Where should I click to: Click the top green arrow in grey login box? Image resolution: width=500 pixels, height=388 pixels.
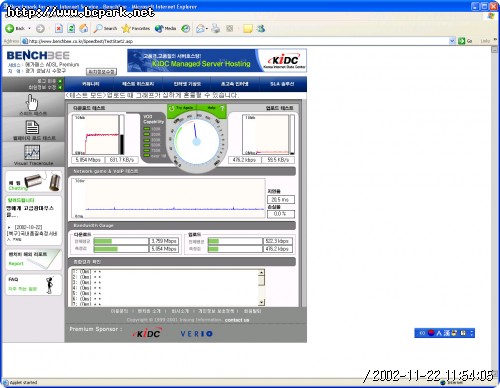coord(60,81)
